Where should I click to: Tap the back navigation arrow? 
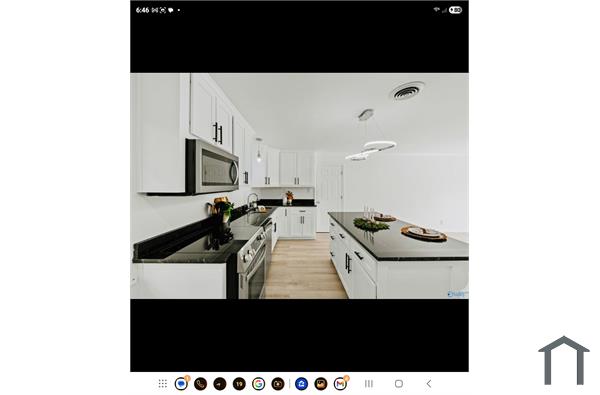[429, 384]
